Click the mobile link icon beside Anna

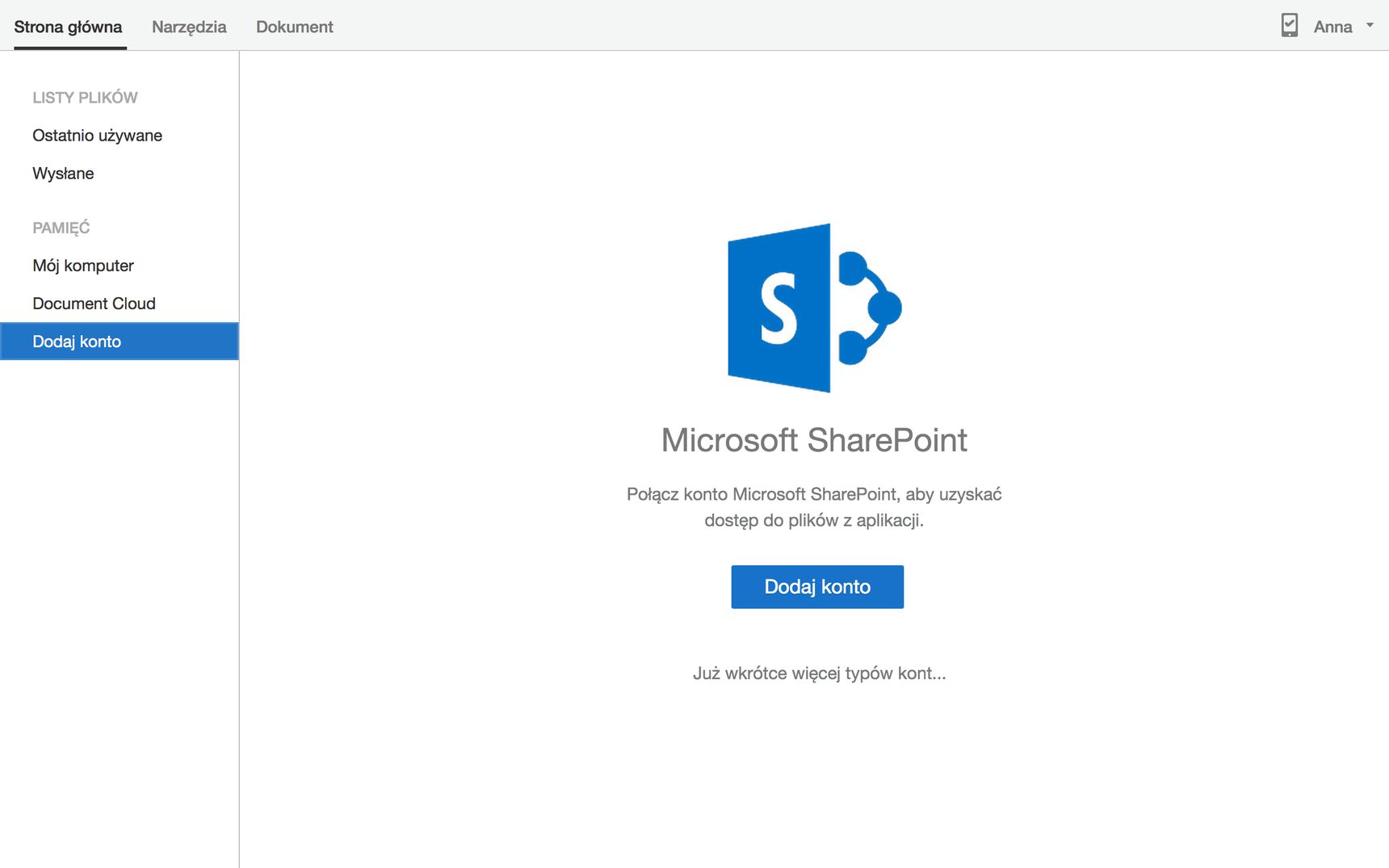point(1290,26)
